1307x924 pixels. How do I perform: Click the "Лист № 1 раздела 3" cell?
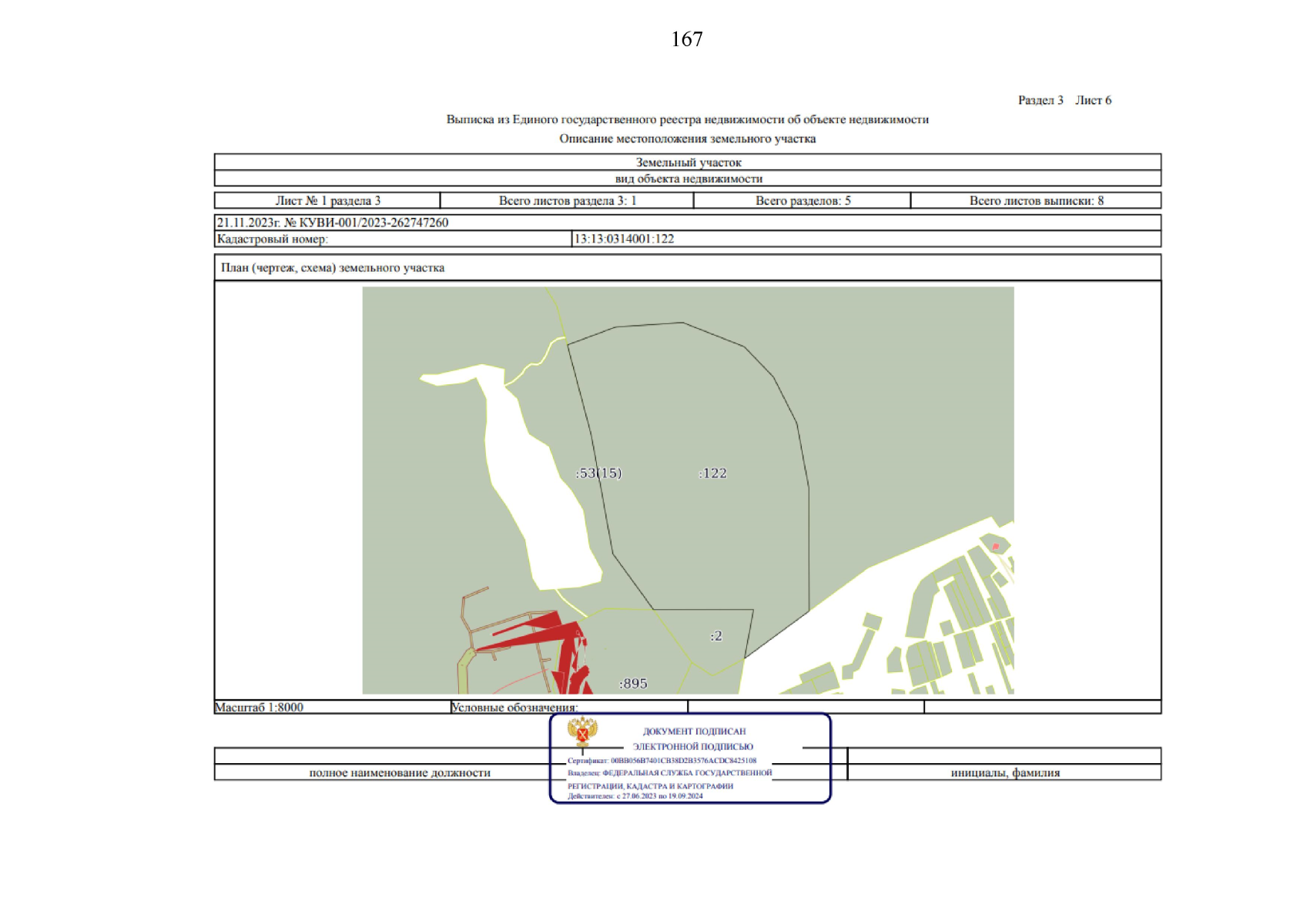click(327, 200)
